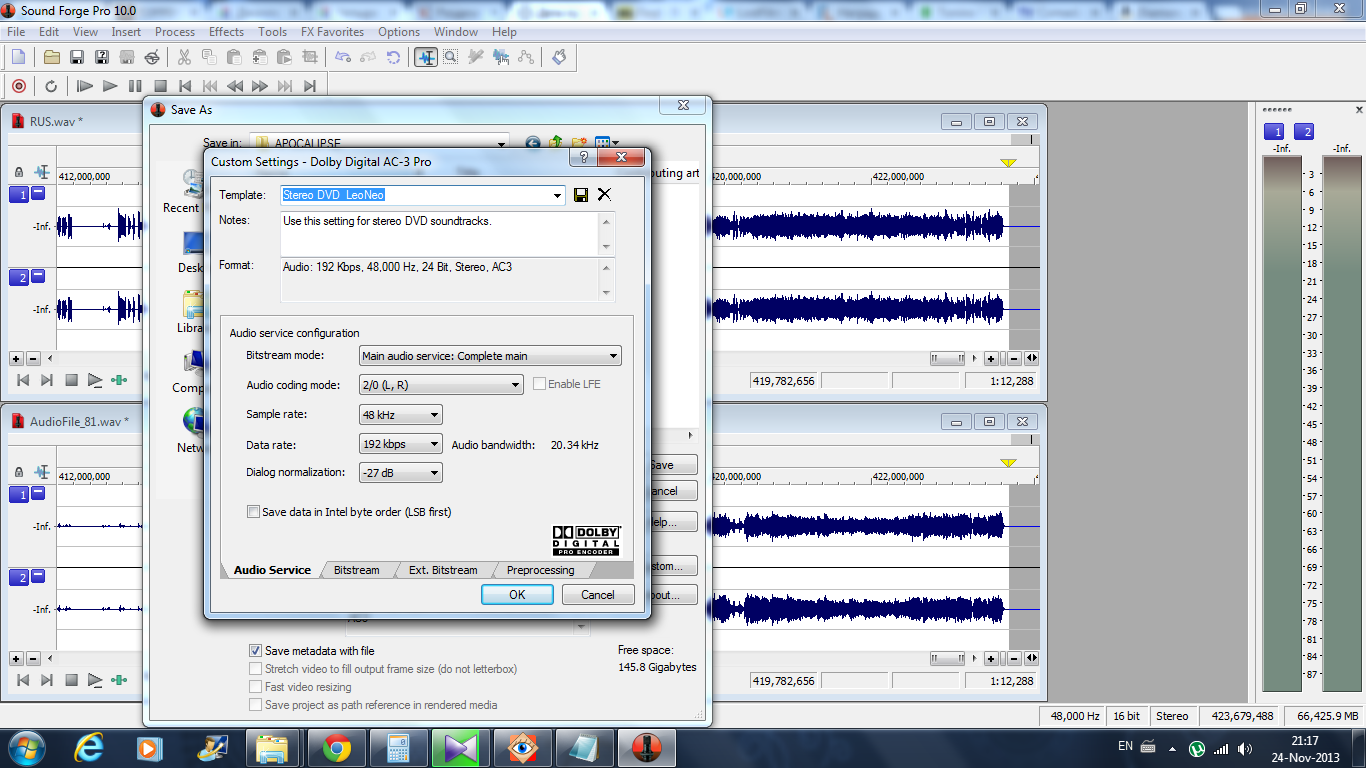This screenshot has height=768, width=1366.
Task: Select the Edit tool in the toolbar
Action: click(x=427, y=57)
